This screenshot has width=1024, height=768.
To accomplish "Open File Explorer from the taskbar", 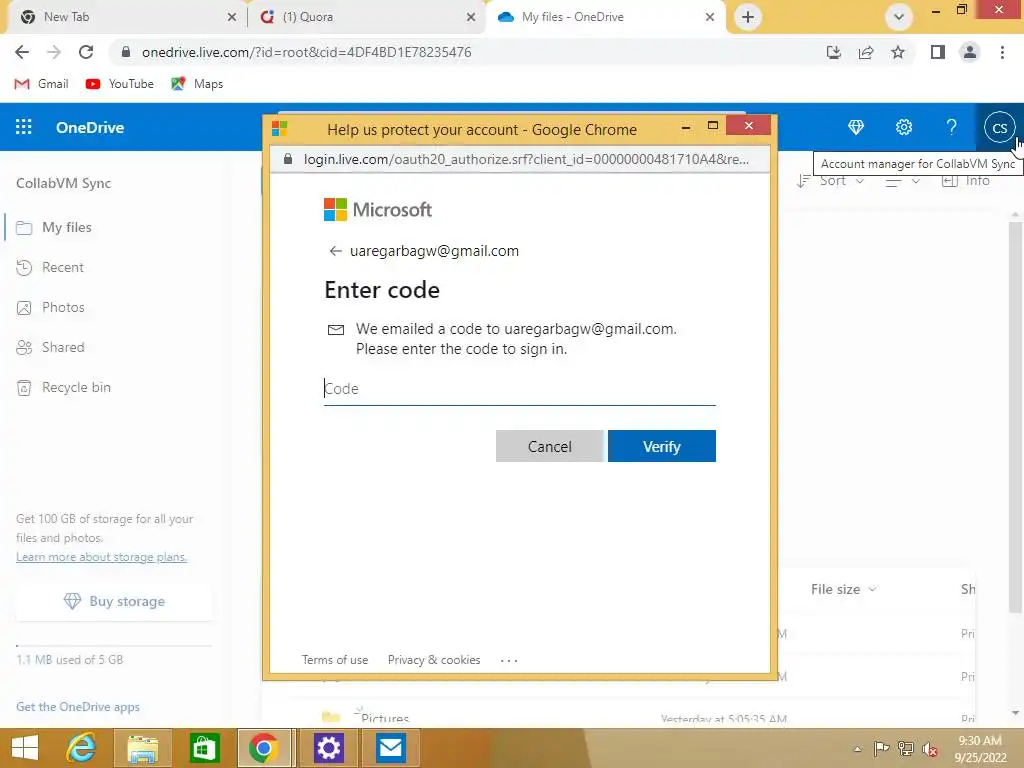I will coord(142,748).
